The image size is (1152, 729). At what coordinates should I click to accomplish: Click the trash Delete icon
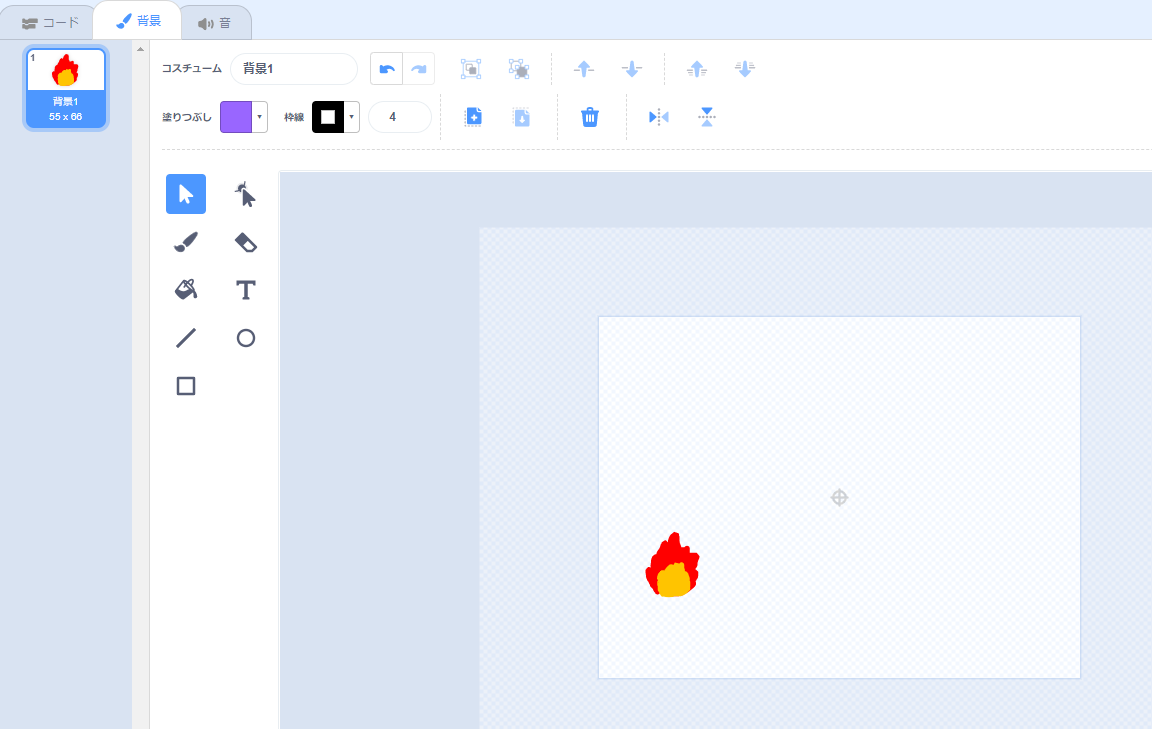590,117
